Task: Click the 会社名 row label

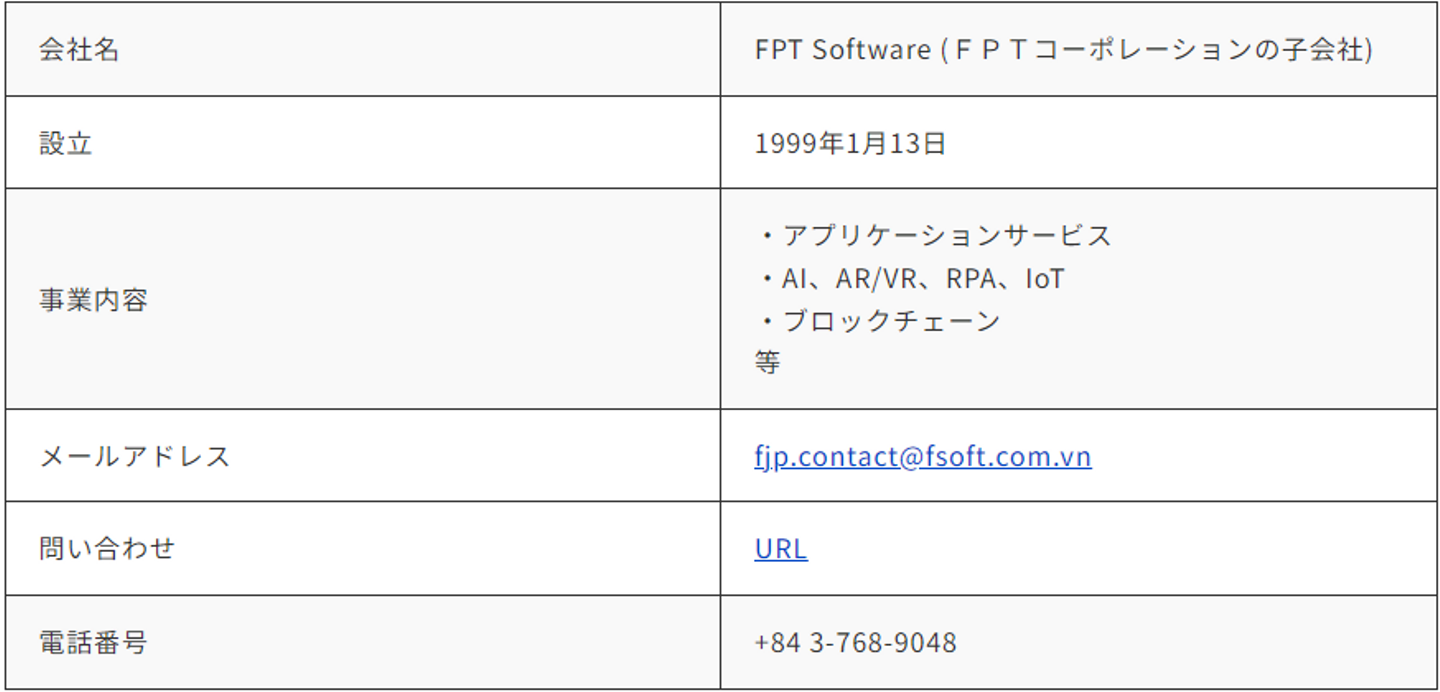Action: click(79, 50)
